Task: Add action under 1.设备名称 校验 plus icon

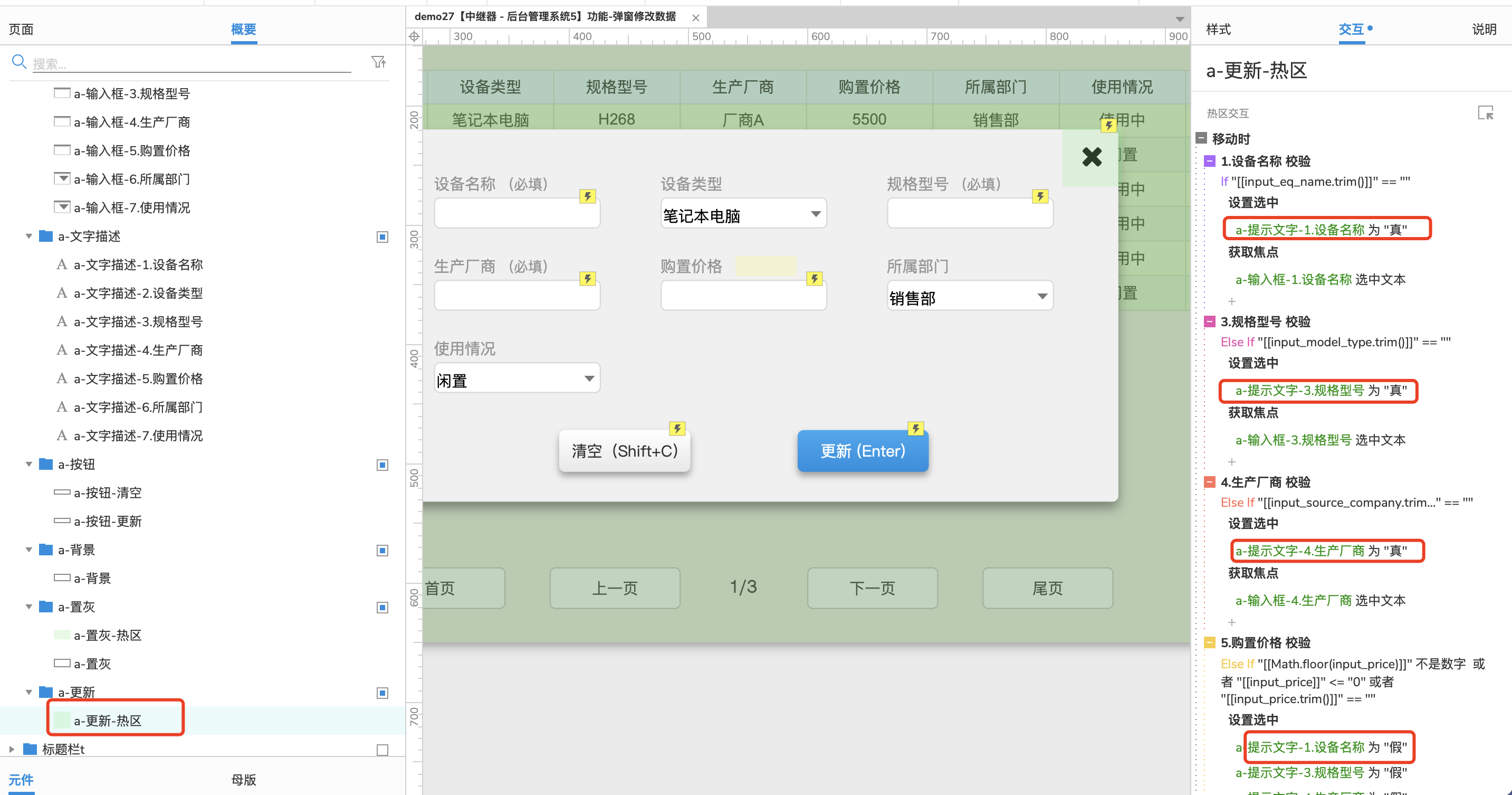Action: 1231,301
